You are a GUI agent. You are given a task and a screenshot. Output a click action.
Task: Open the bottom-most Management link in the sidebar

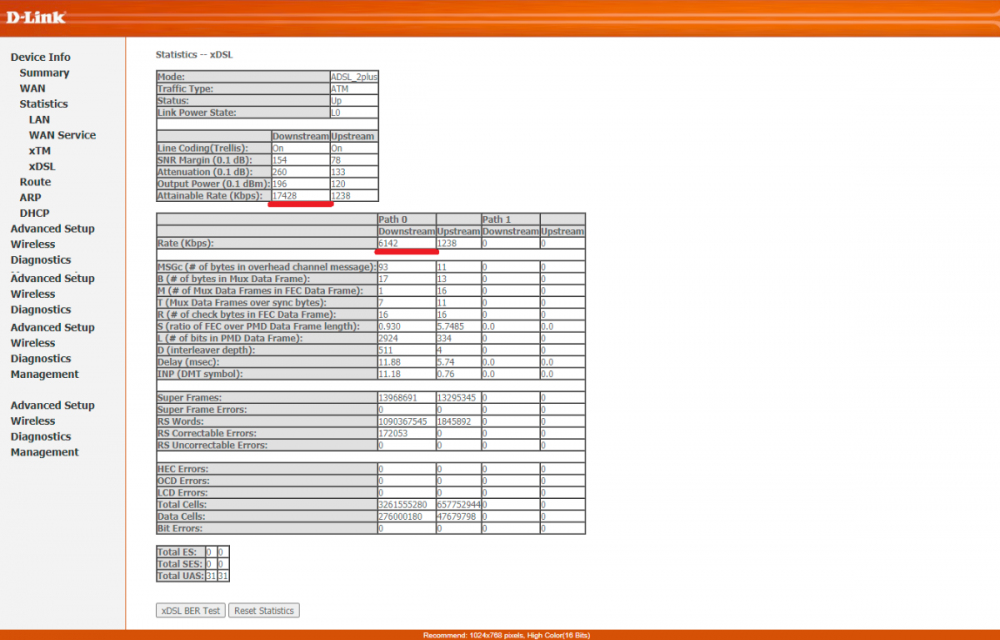44,452
